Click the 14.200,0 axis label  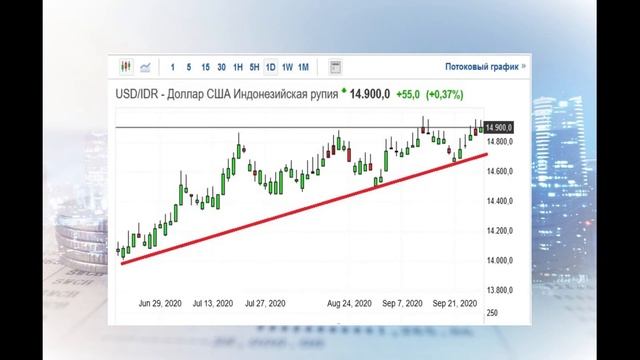[500, 231]
